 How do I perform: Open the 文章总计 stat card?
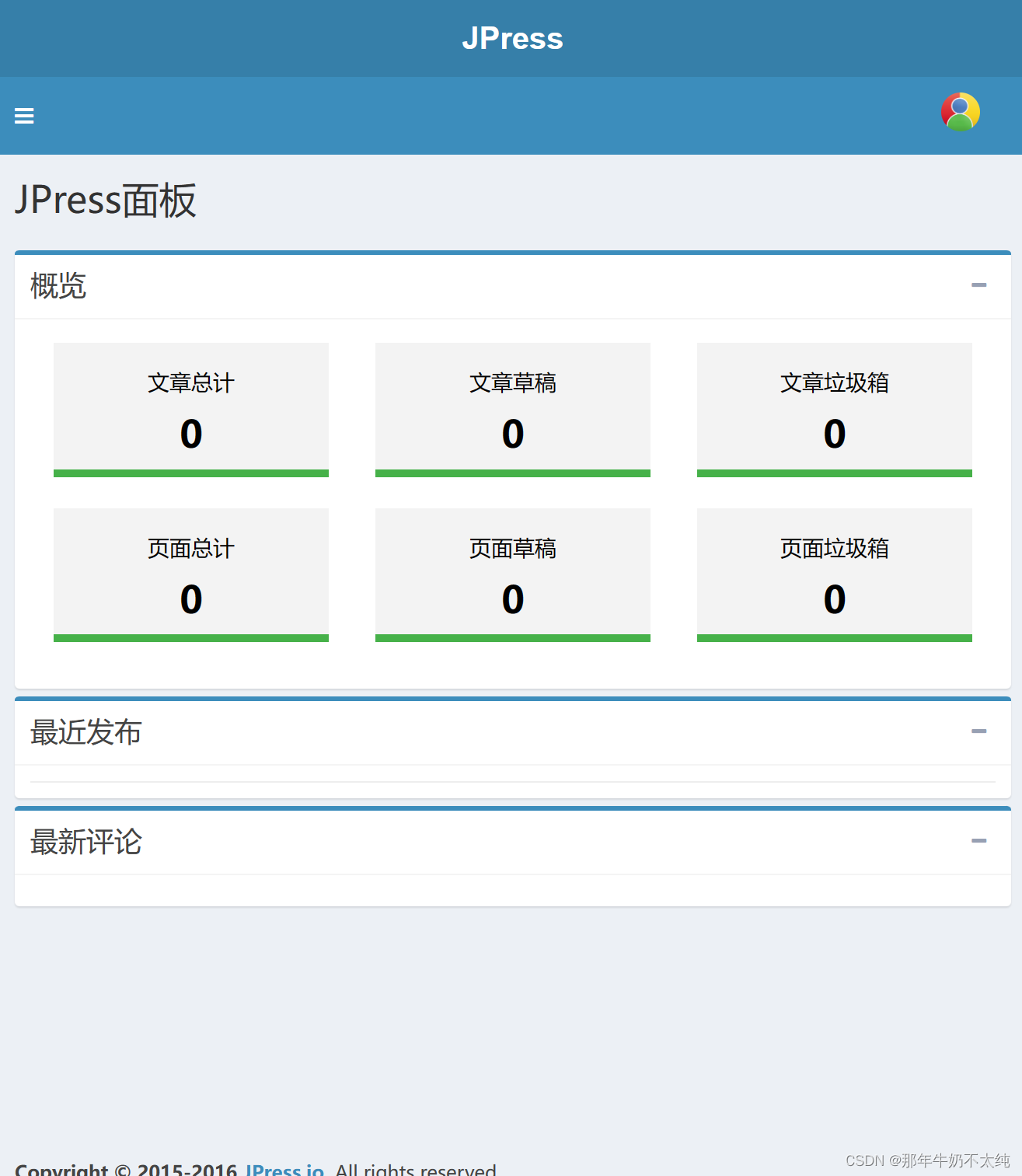[191, 410]
